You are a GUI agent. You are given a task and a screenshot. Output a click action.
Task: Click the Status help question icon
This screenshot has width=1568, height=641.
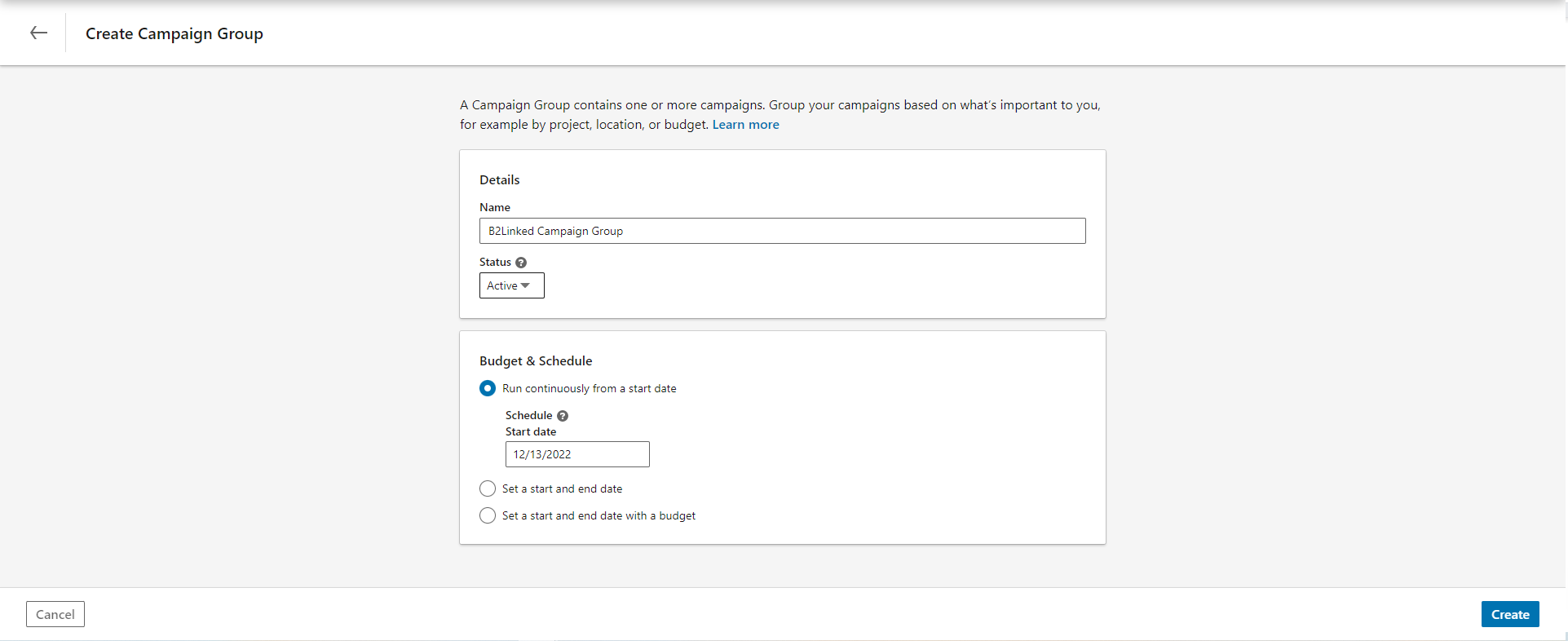[521, 263]
